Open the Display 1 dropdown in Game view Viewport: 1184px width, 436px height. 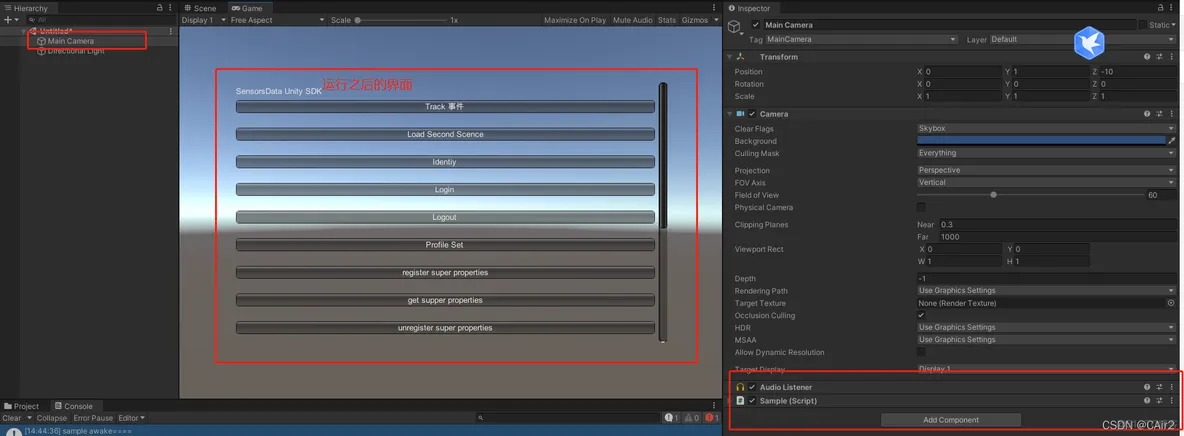tap(203, 20)
